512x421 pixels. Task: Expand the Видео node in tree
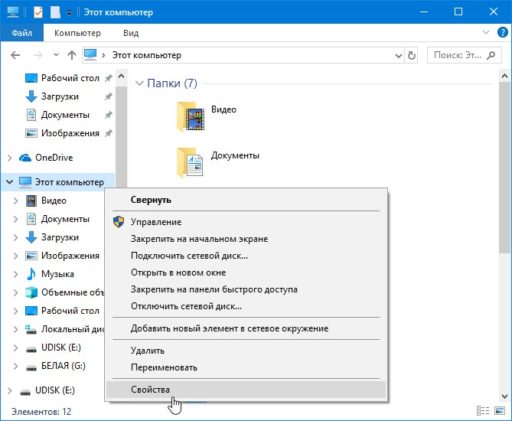(x=16, y=200)
